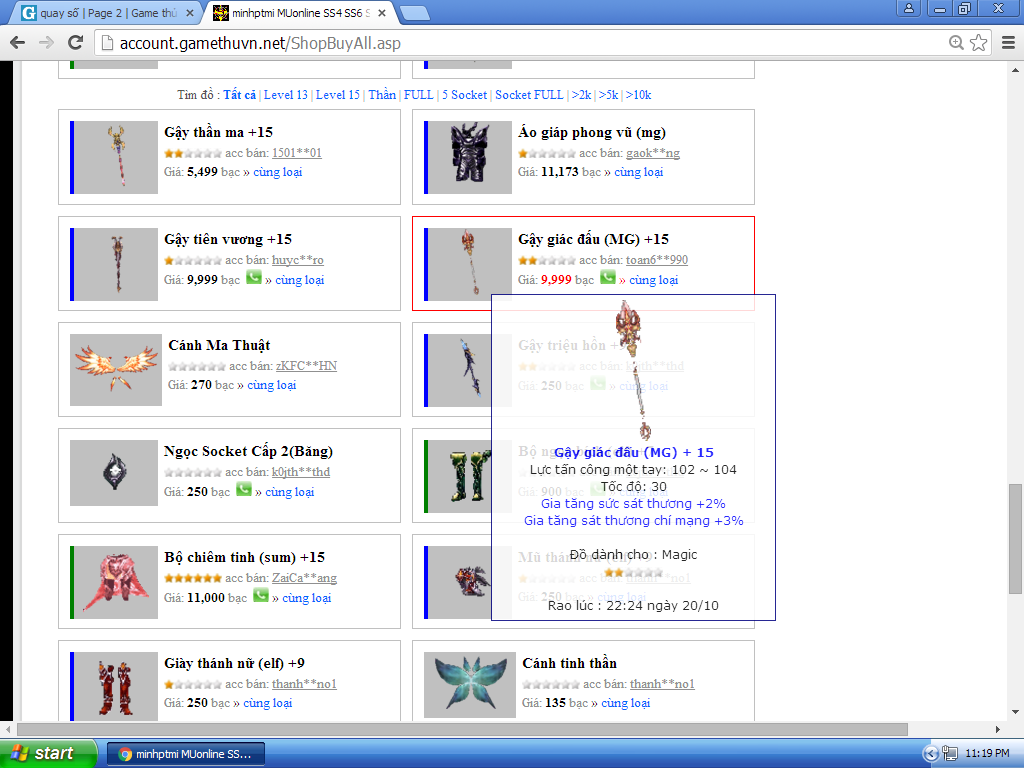Open the Gậy thần ma +15 item image
Viewport: 1024px width, 768px height.
click(114, 157)
